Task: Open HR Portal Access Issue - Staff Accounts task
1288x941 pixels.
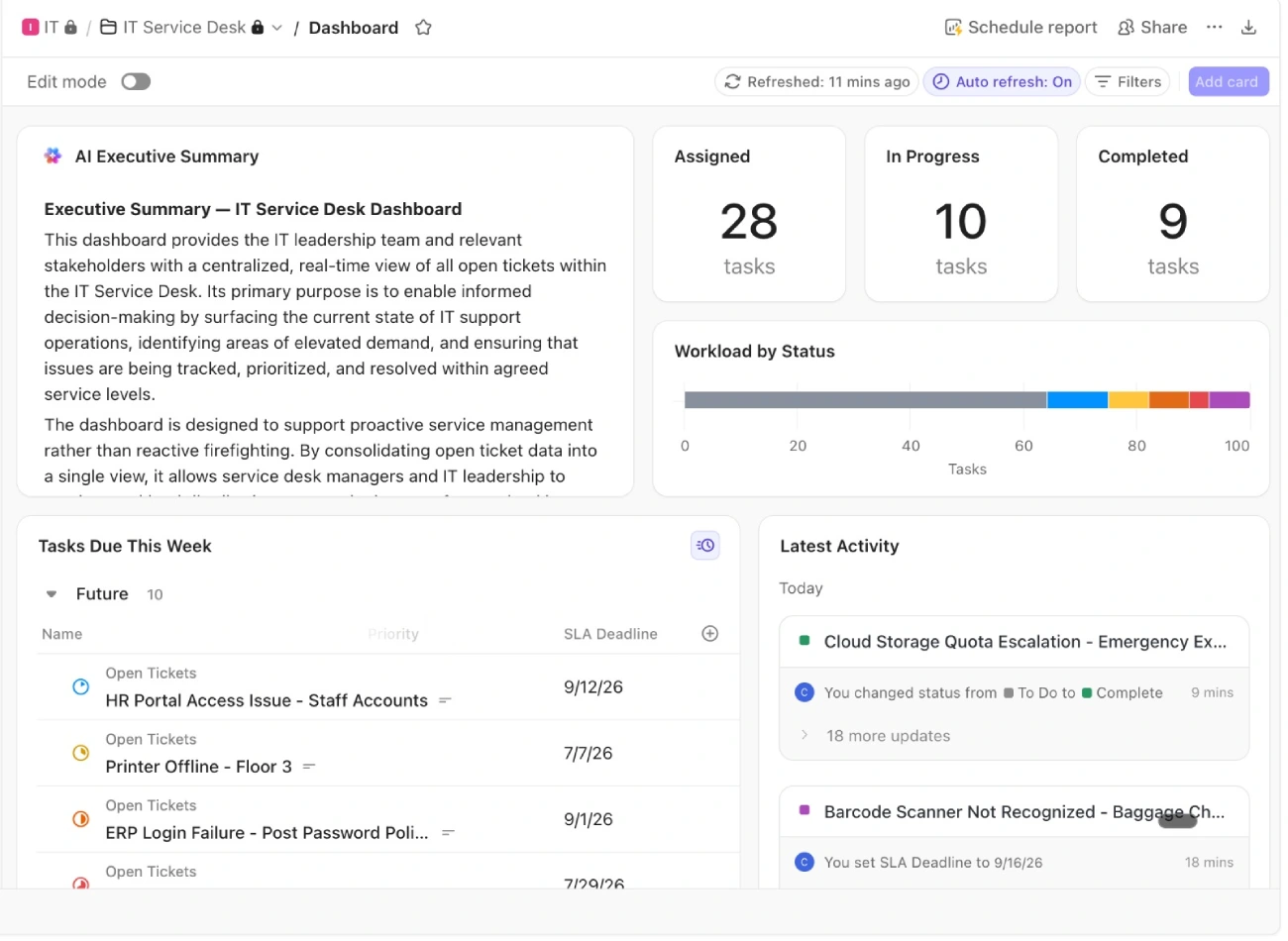Action: [x=267, y=700]
